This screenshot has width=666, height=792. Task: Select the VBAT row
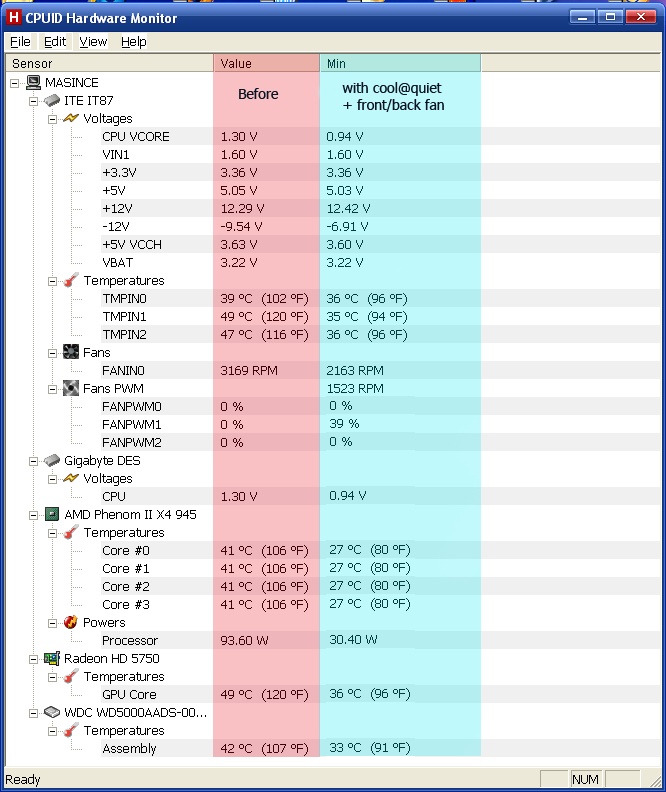(381, 263)
